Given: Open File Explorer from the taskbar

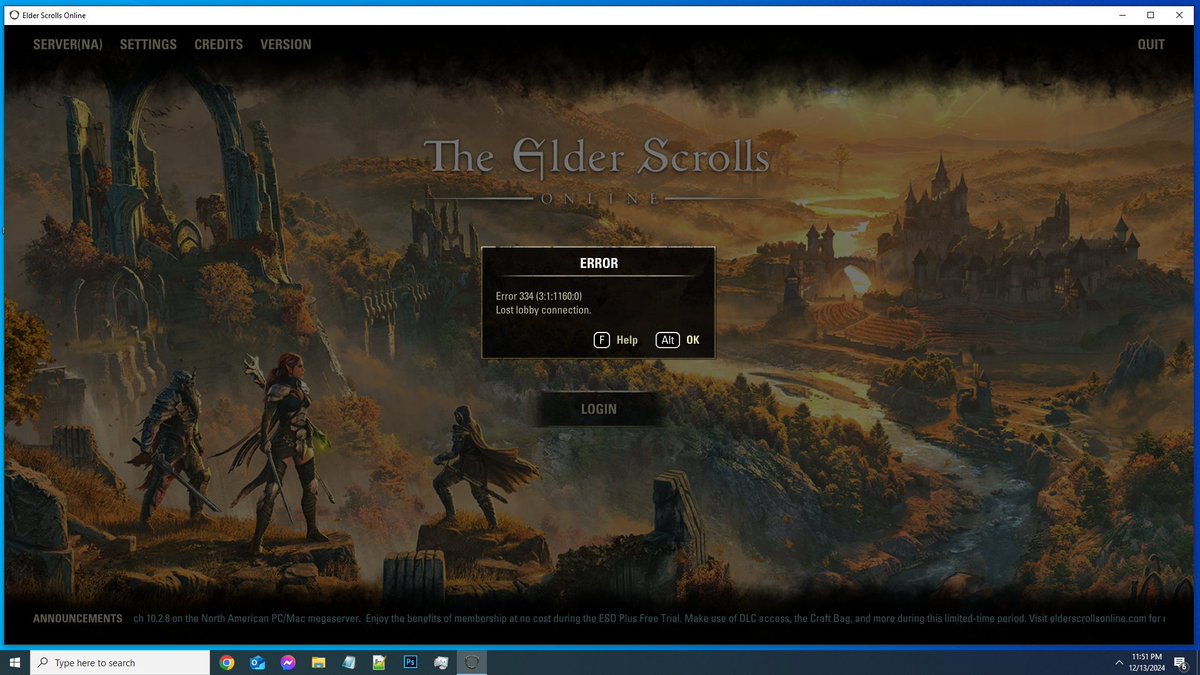Looking at the screenshot, I should click(318, 662).
